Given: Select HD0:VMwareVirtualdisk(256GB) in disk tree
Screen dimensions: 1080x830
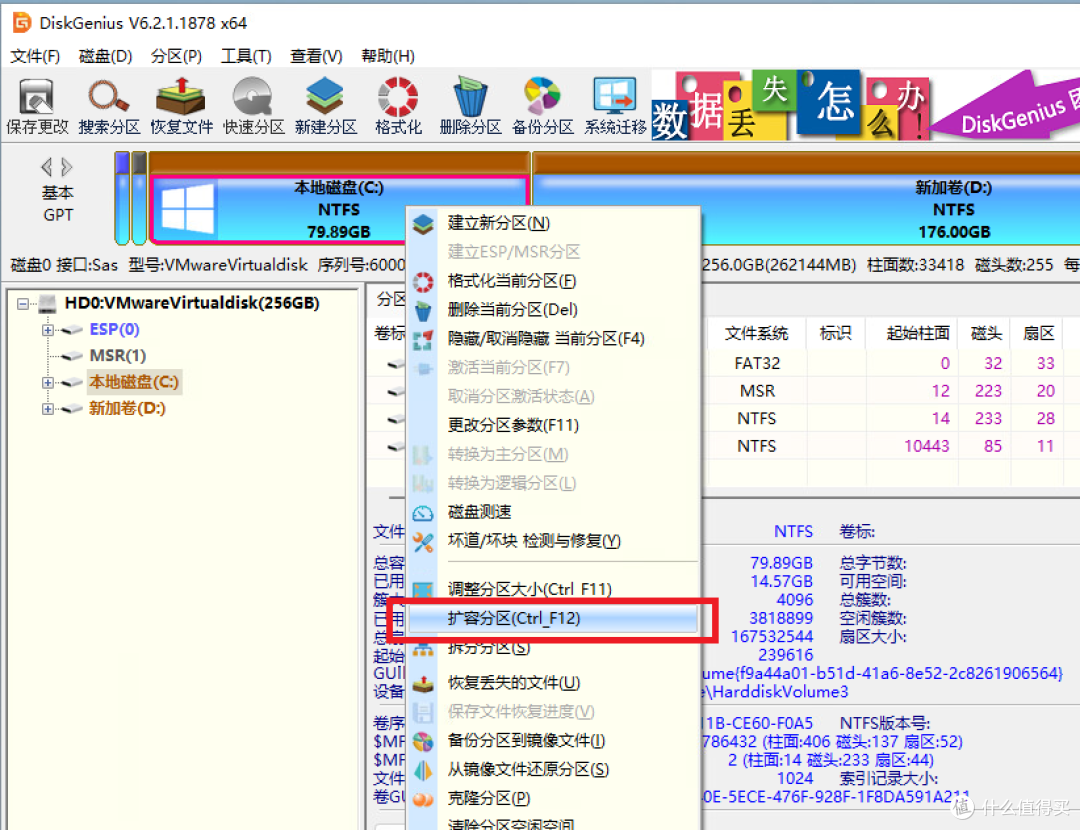Looking at the screenshot, I should [x=191, y=303].
